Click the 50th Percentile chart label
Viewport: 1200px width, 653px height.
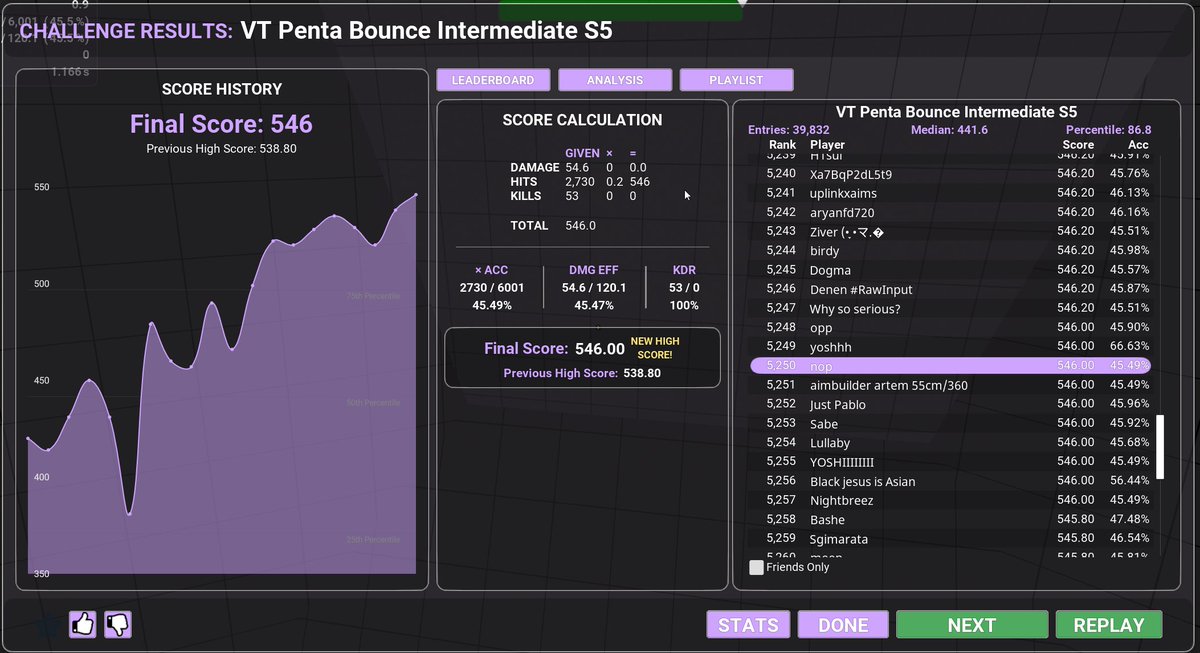click(373, 403)
